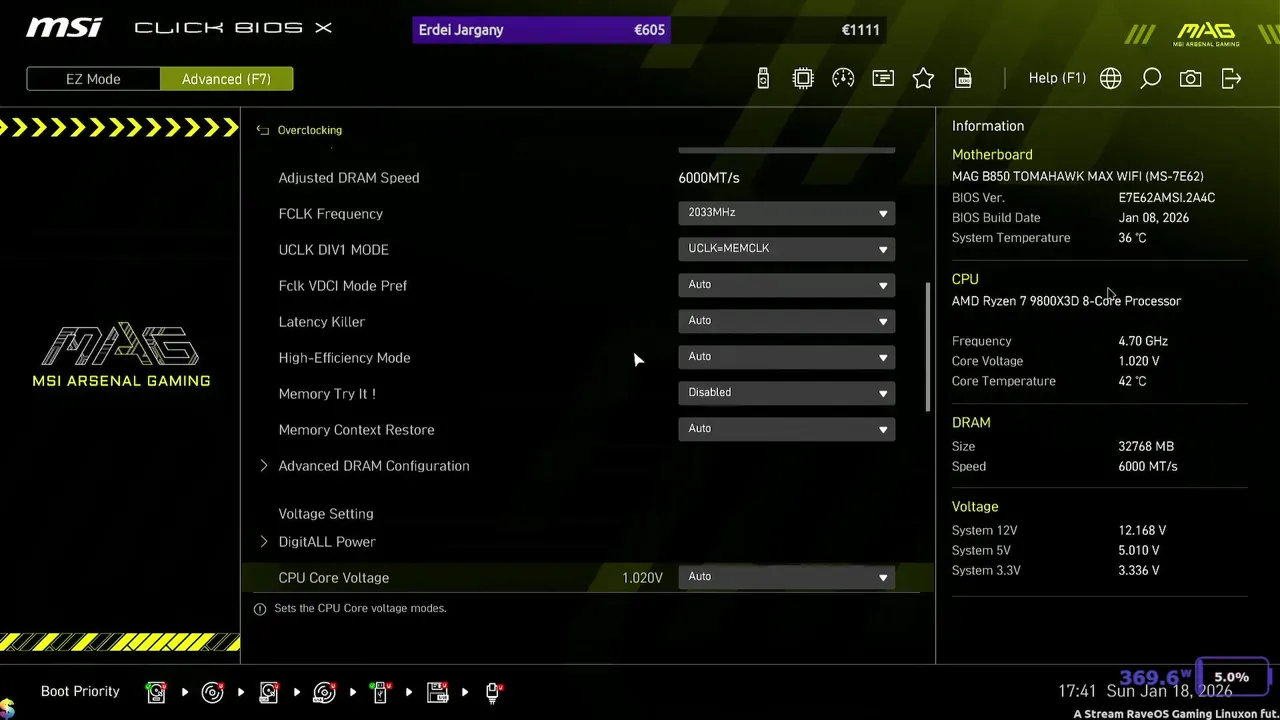1280x720 pixels.
Task: Click AMD Ryzen 7 9800X3D processor name
Action: [x=1066, y=301]
